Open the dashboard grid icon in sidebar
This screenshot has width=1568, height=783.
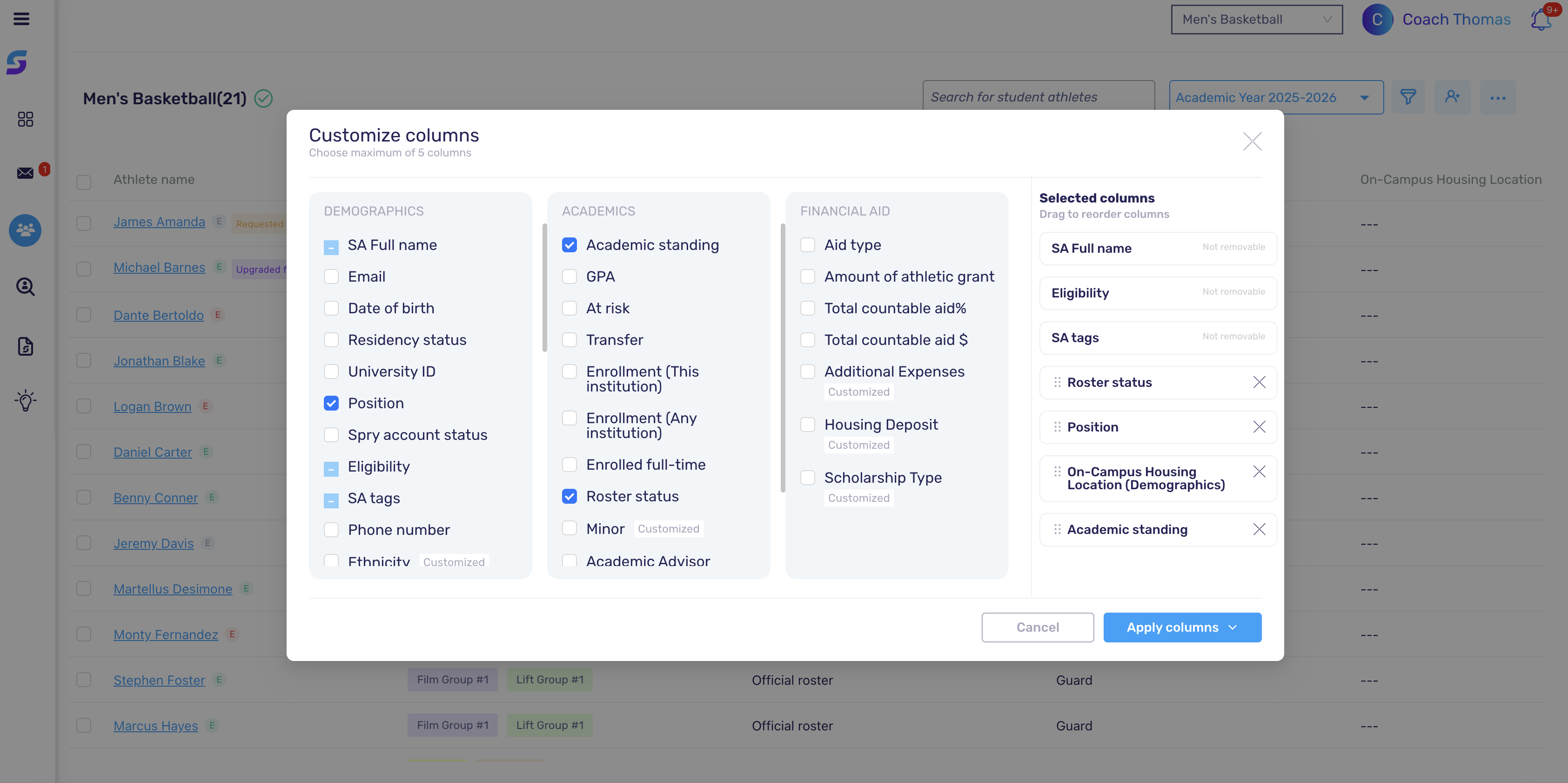coord(25,119)
